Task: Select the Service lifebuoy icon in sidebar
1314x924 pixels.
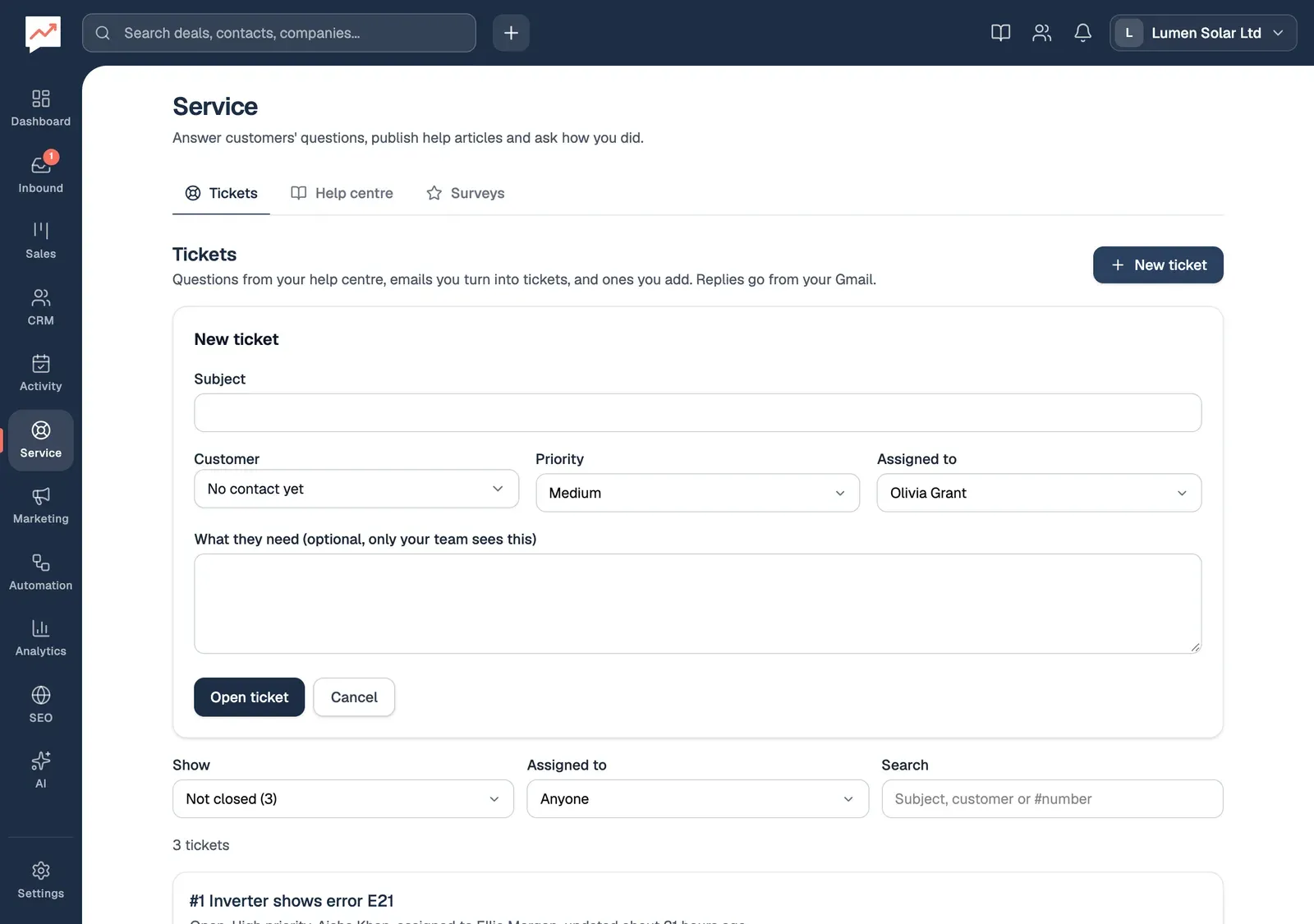Action: [x=40, y=440]
